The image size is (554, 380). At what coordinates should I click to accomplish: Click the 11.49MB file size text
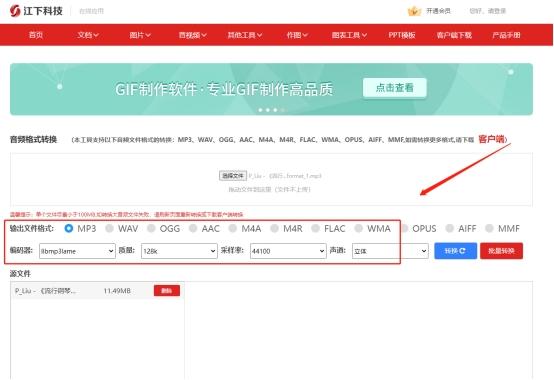[x=117, y=291]
